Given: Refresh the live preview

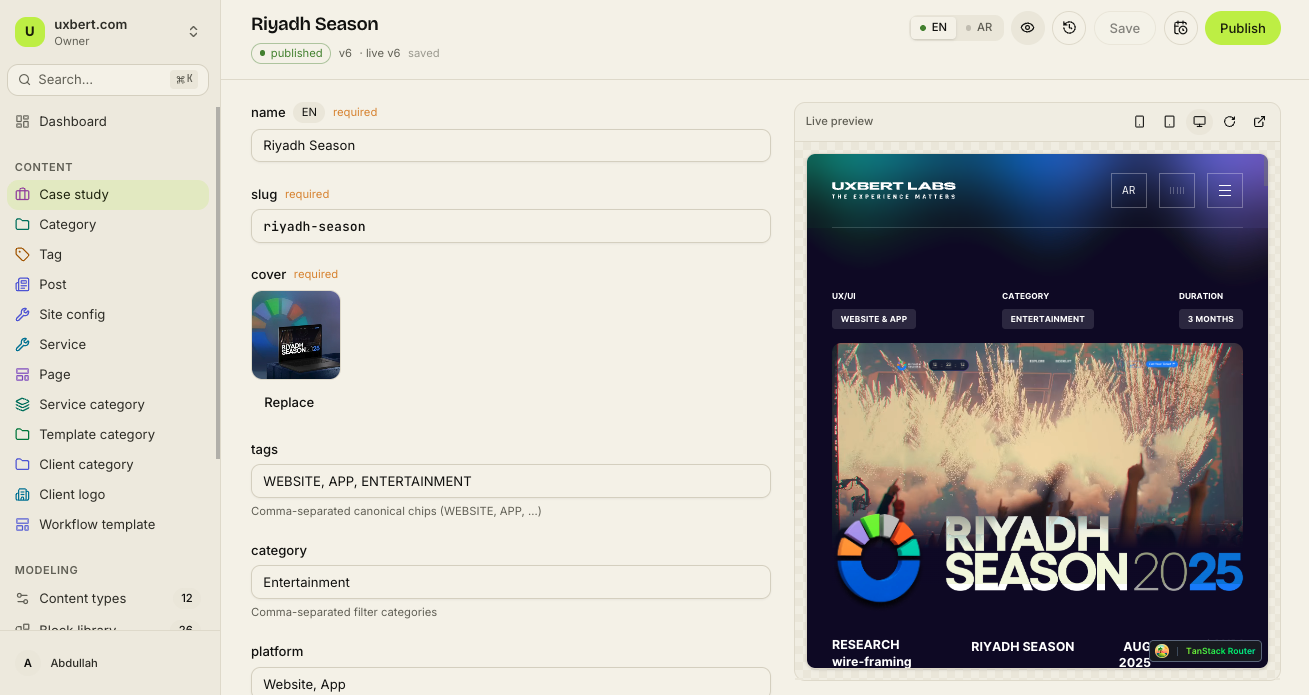Looking at the screenshot, I should [x=1229, y=121].
